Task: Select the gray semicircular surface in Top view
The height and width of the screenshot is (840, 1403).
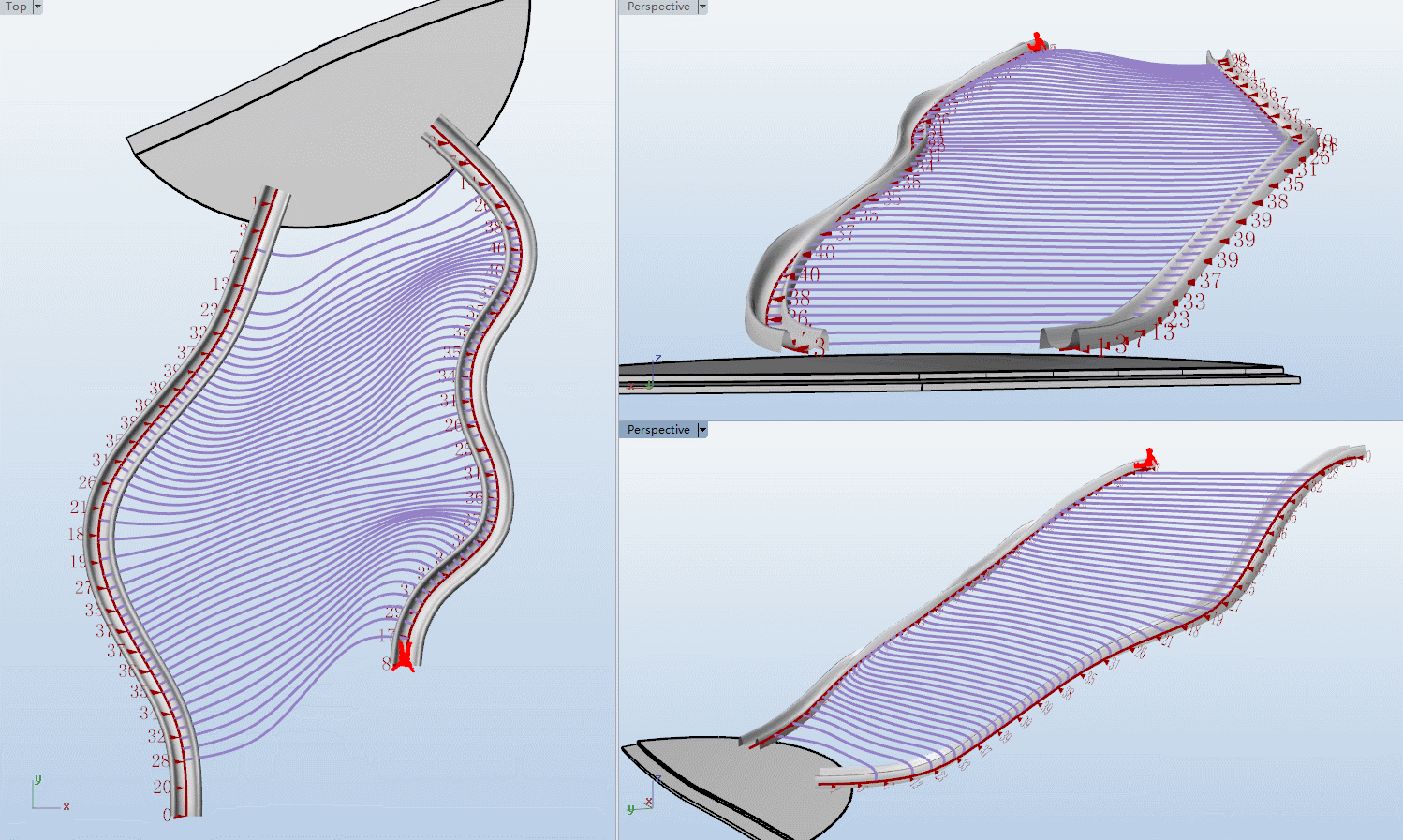Action: (356, 112)
